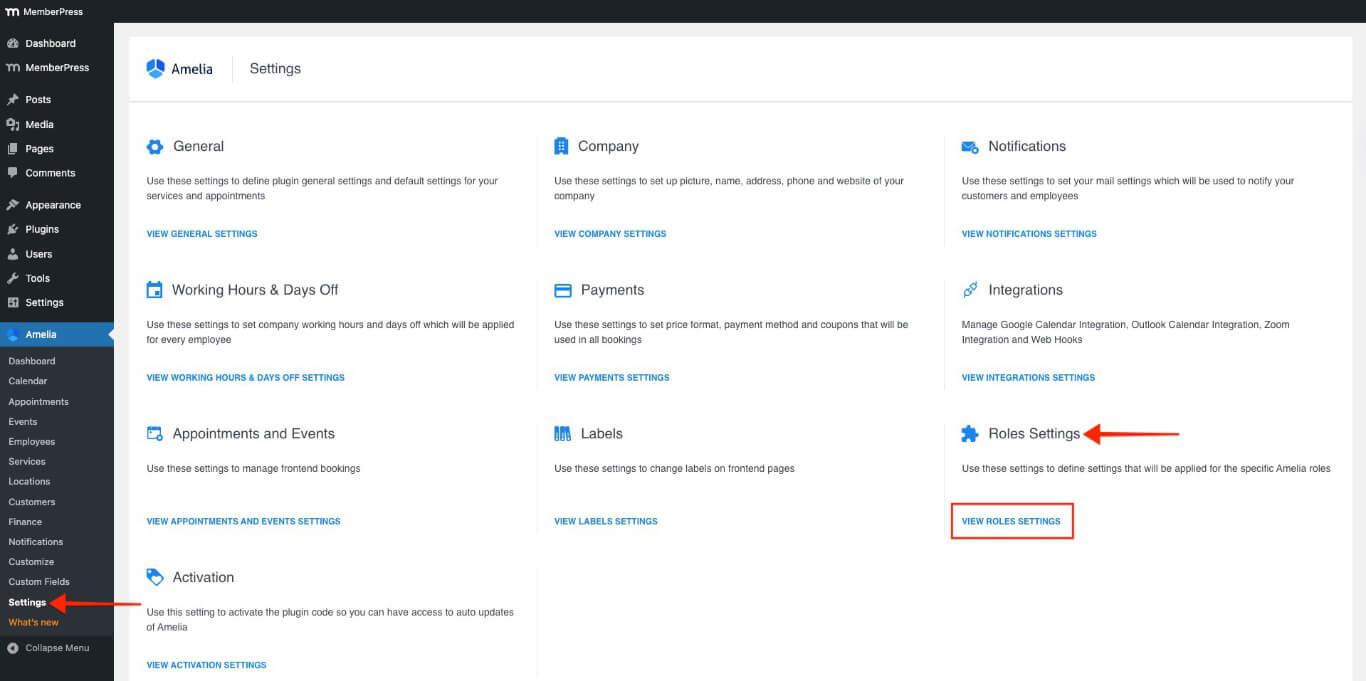Click the Activation tag icon
Screen dimensions: 1366x681
155,577
